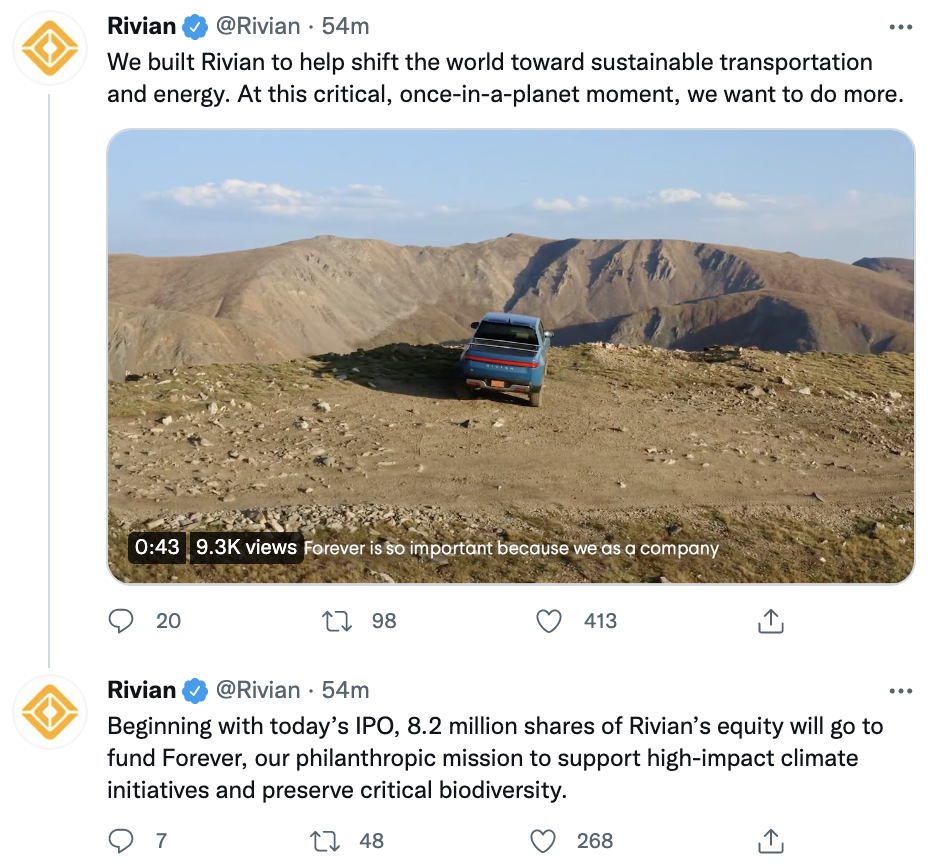
Task: Play the blue truck mountain video
Action: pyautogui.click(x=510, y=355)
